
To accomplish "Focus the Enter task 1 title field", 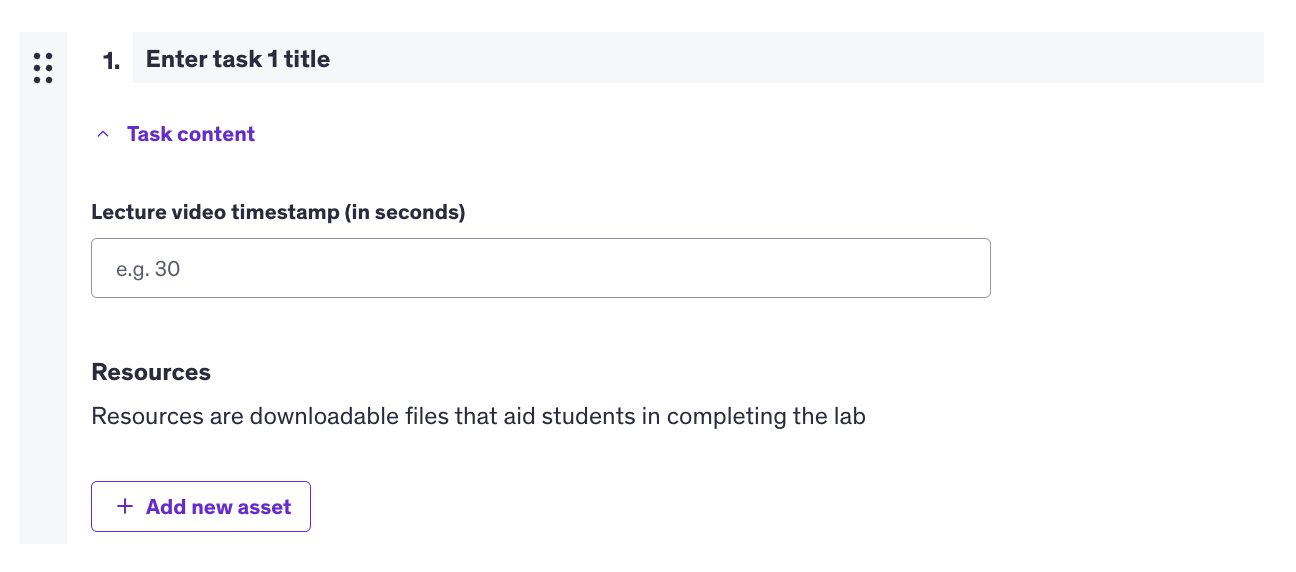I will 698,59.
